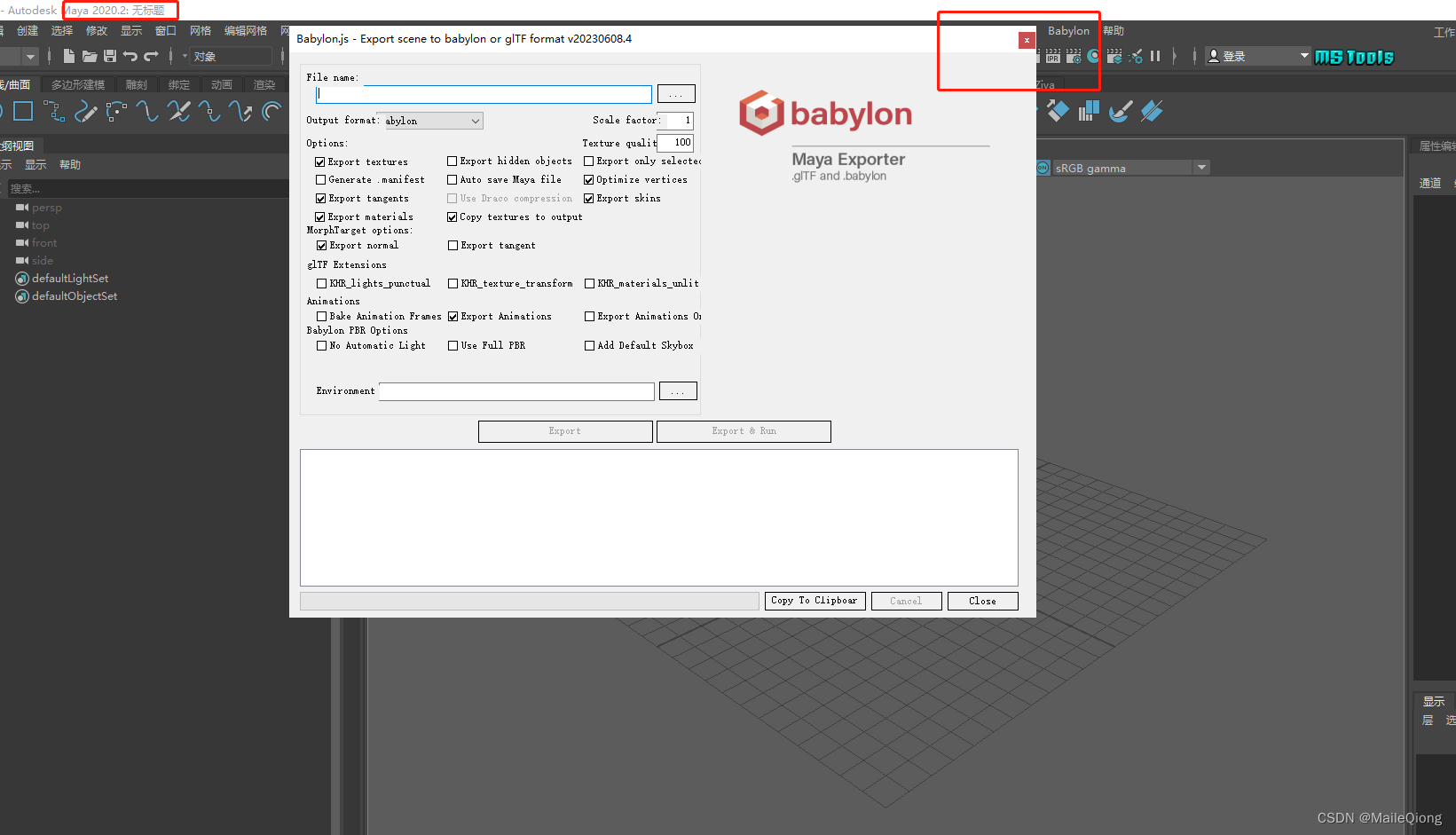
Task: Click the New Scene icon in Maya toolbar
Action: pos(69,56)
